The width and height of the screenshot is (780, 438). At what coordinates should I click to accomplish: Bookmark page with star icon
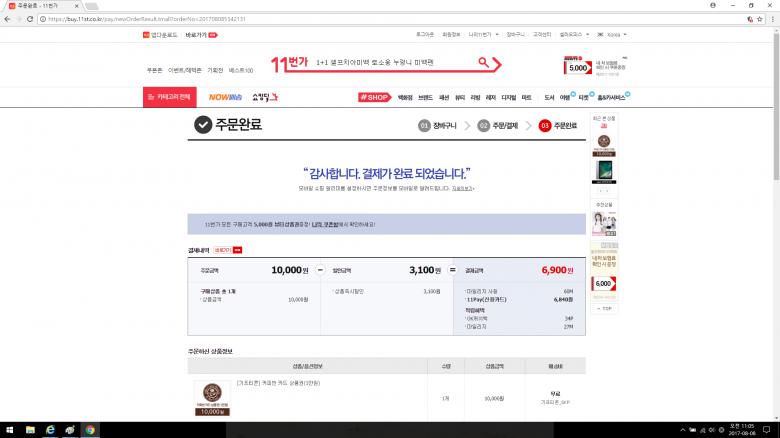coord(761,18)
